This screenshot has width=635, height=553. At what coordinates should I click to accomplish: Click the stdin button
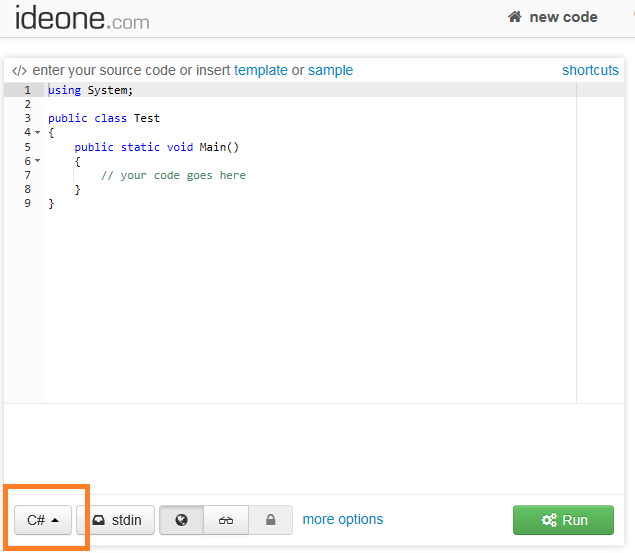(116, 520)
